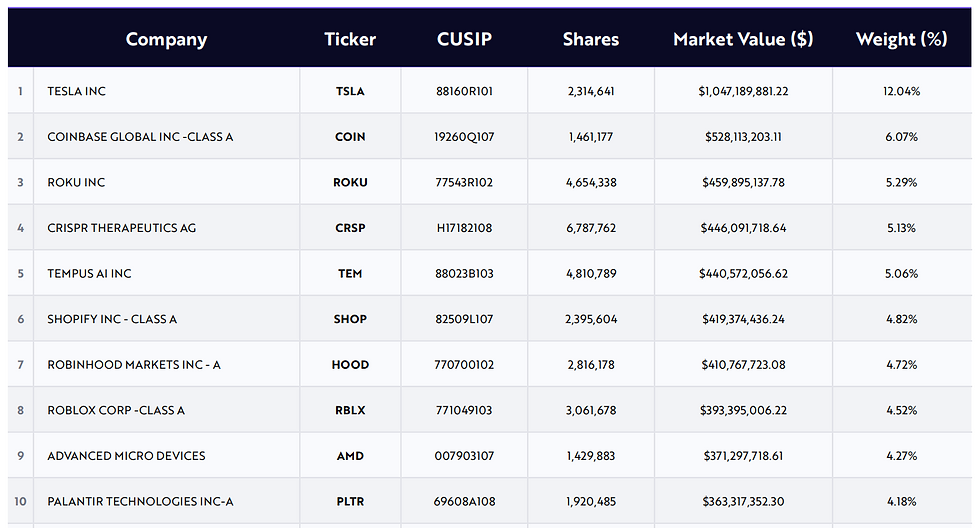Click the TSLA ticker symbol
Screen dimensions: 980x528
(350, 91)
